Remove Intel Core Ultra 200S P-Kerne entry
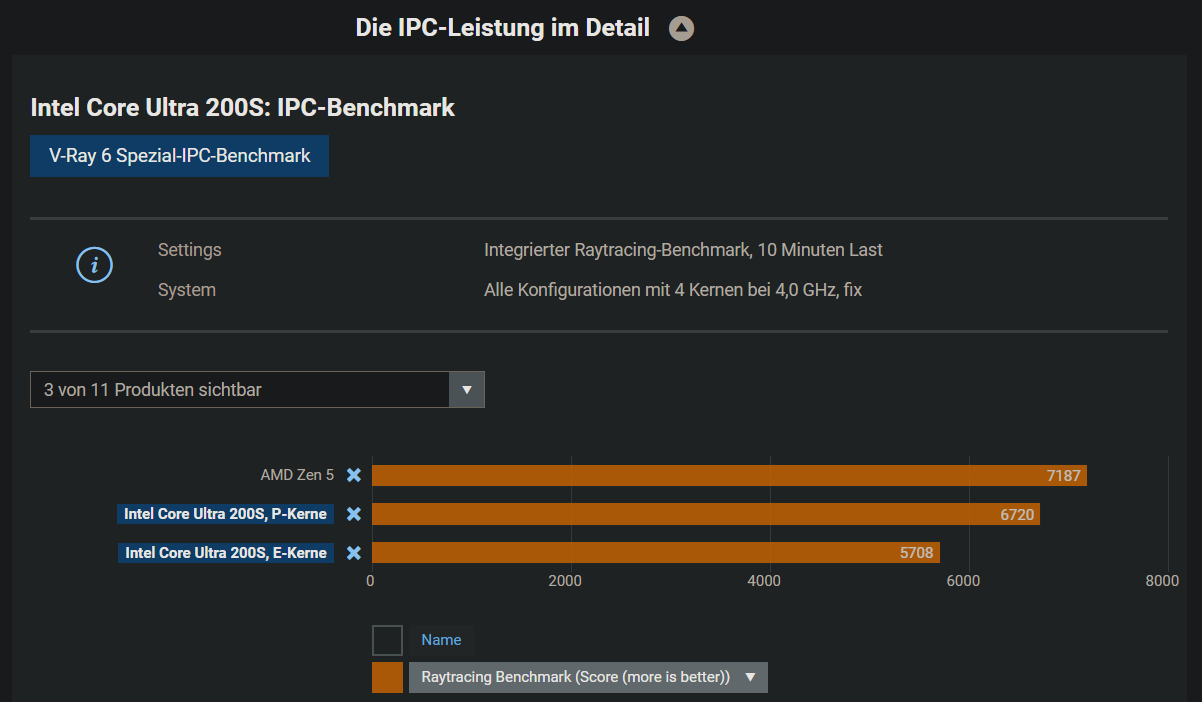Viewport: 1202px width, 702px height. 353,514
